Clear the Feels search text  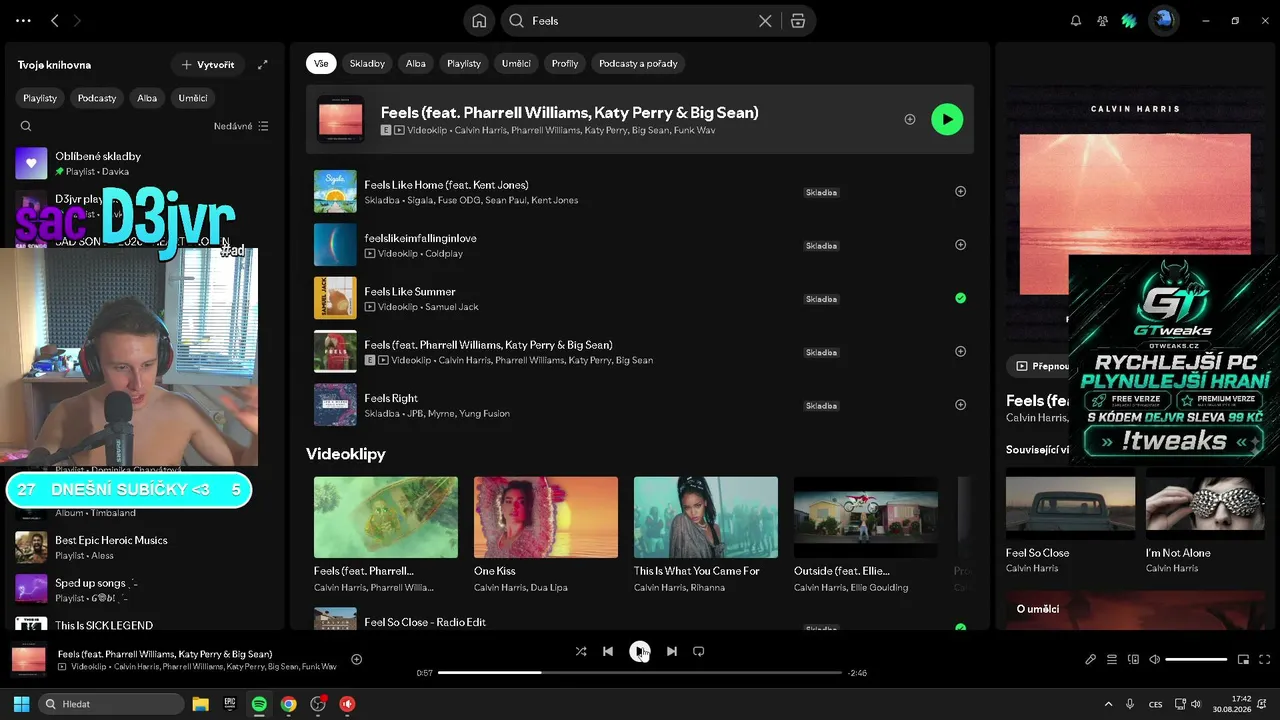click(765, 21)
